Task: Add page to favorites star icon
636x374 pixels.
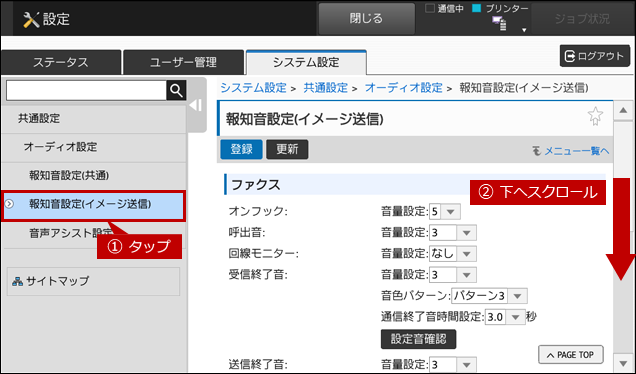Action: click(595, 116)
